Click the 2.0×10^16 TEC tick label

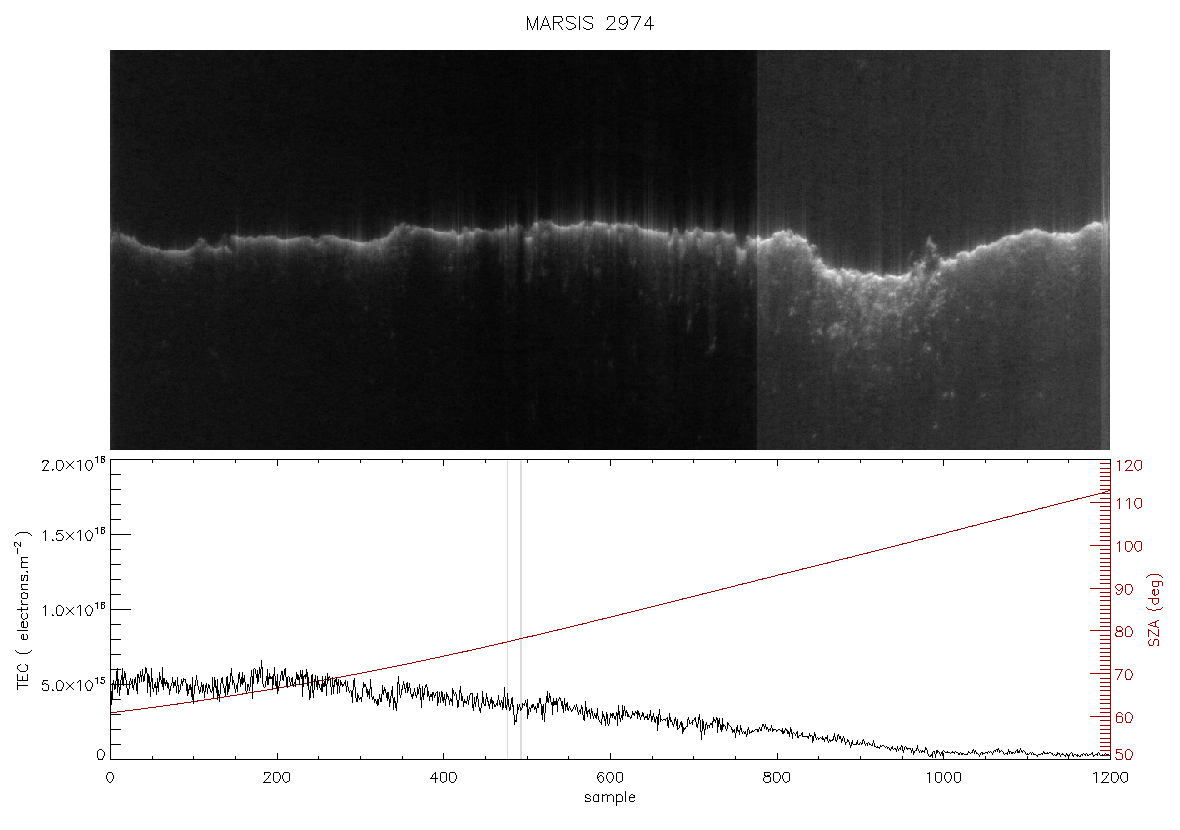(x=72, y=464)
